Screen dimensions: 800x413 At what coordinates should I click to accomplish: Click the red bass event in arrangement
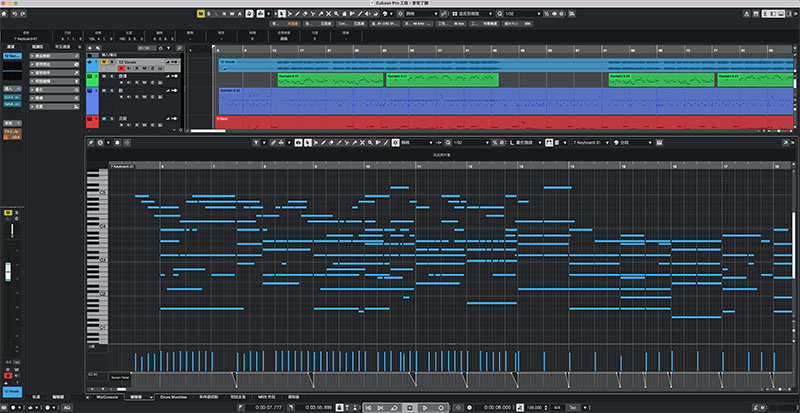point(504,122)
